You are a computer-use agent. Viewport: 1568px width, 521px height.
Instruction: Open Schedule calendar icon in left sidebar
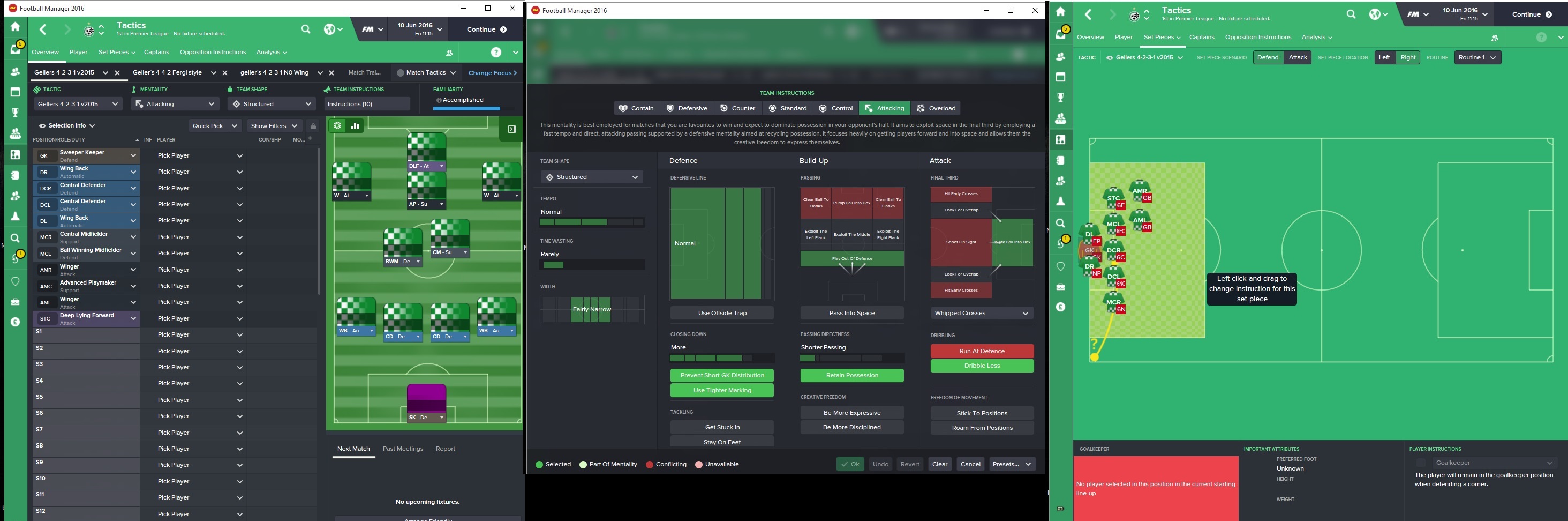[x=15, y=92]
